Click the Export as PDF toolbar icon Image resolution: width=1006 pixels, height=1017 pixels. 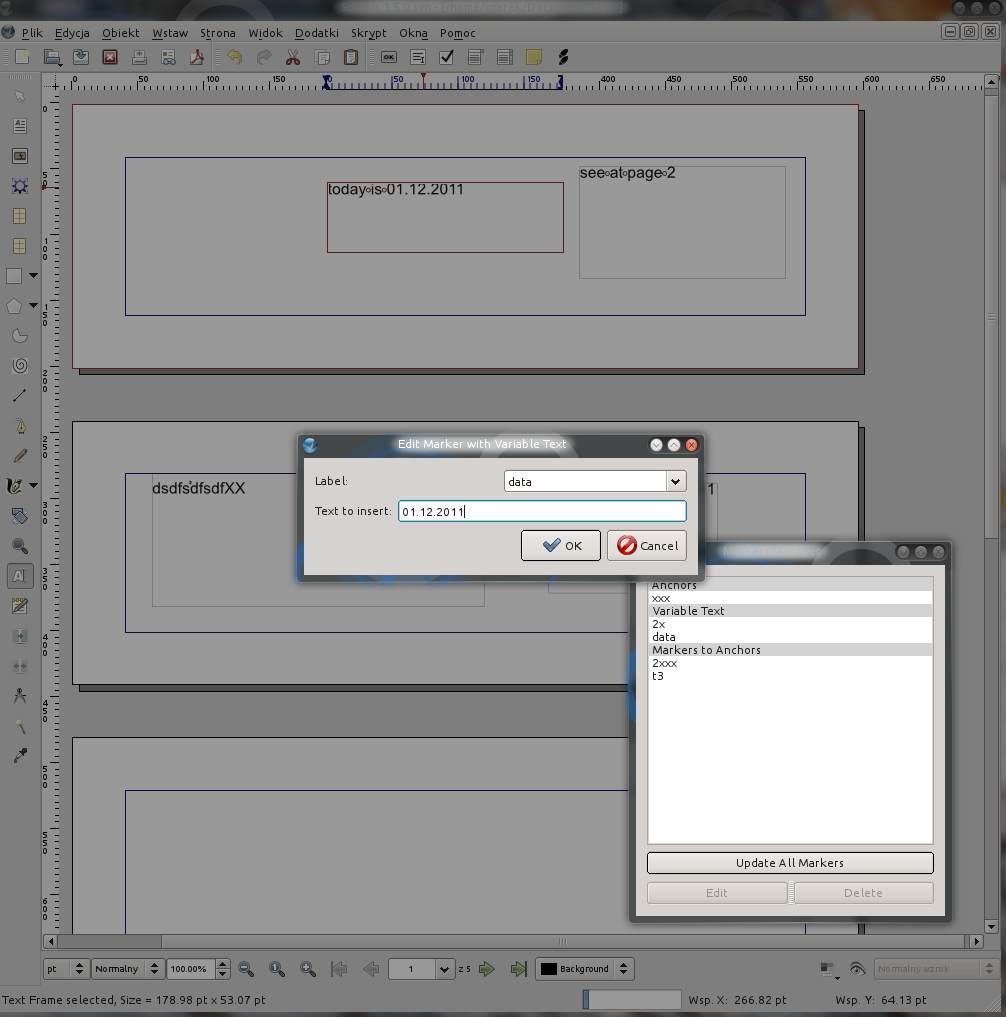pyautogui.click(x=197, y=58)
